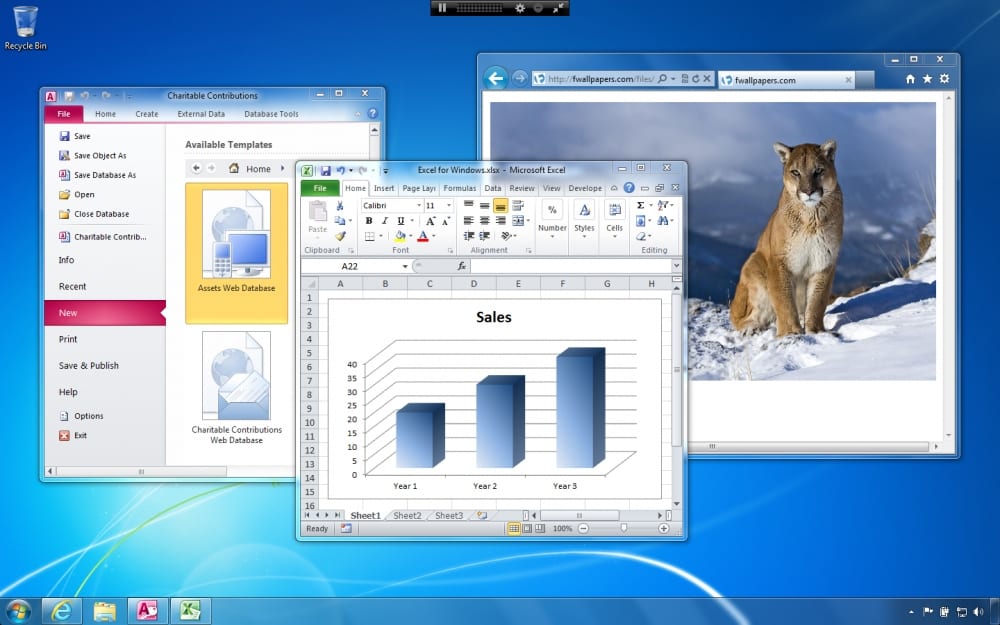This screenshot has height=625, width=1000.
Task: Click the macro record icon in Excel status bar
Action: (346, 528)
